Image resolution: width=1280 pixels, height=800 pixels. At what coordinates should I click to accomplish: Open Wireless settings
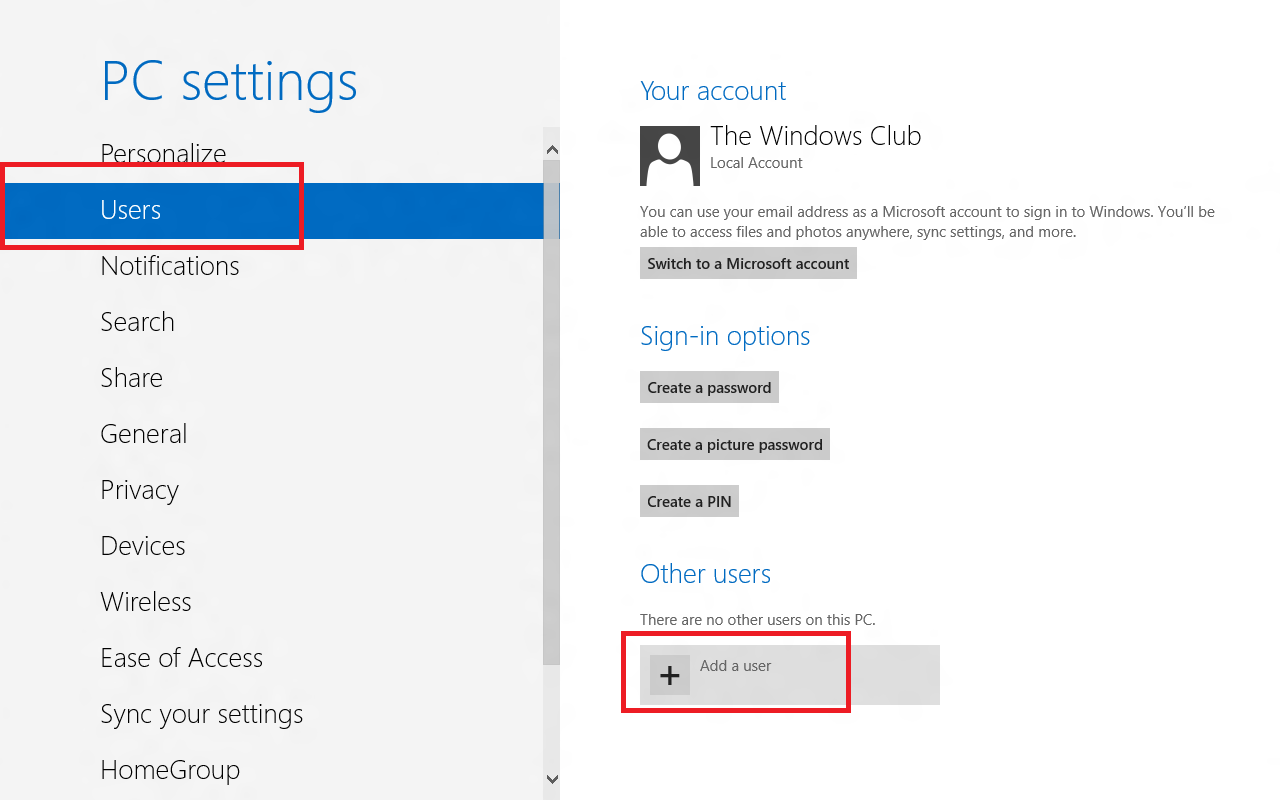click(146, 602)
